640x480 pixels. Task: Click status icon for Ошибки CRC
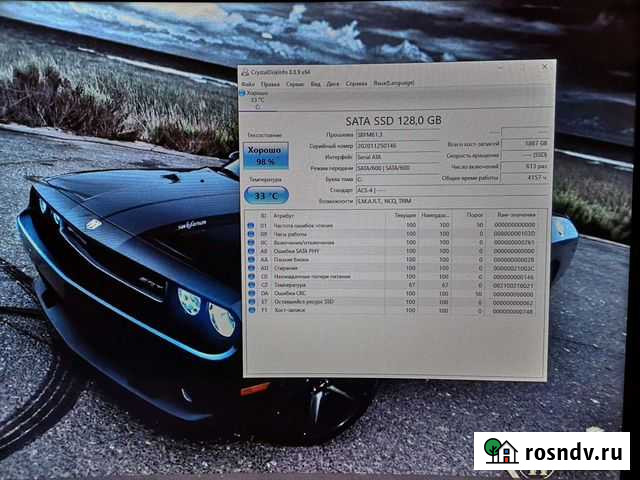coord(251,294)
